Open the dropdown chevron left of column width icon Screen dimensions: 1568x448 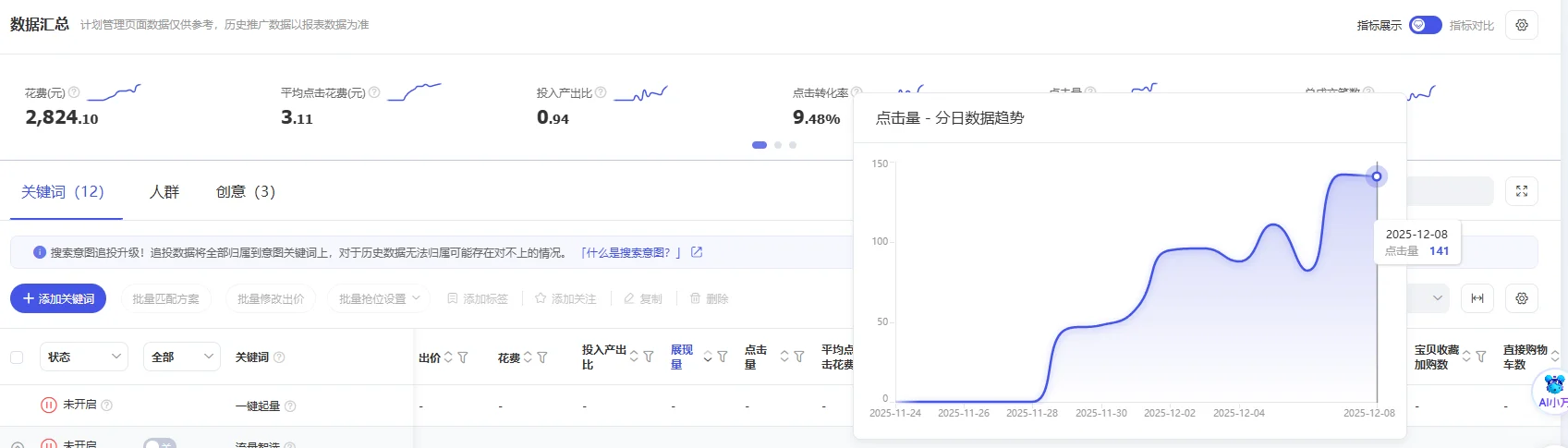pos(1438,297)
